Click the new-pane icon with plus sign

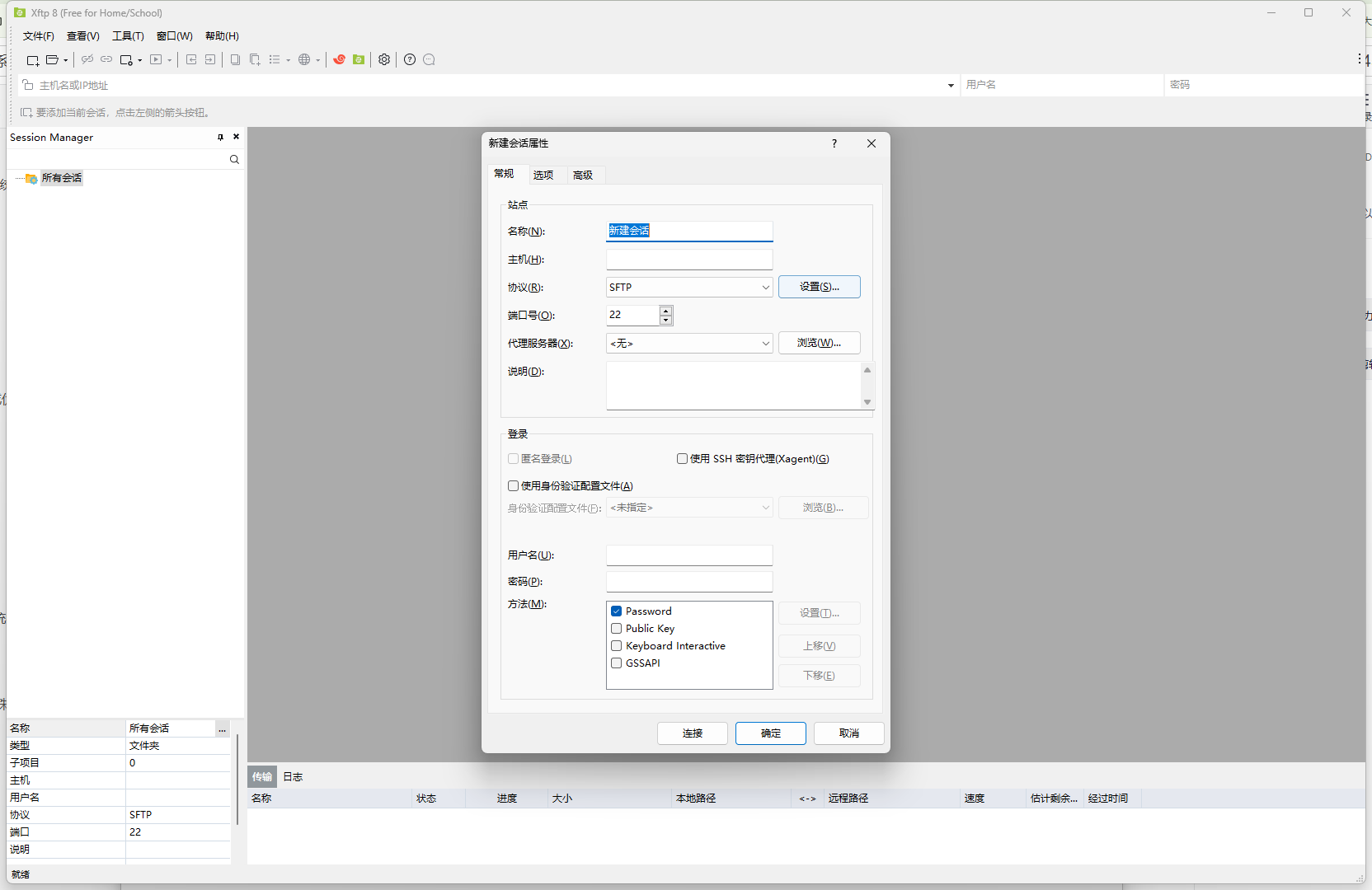pos(255,59)
